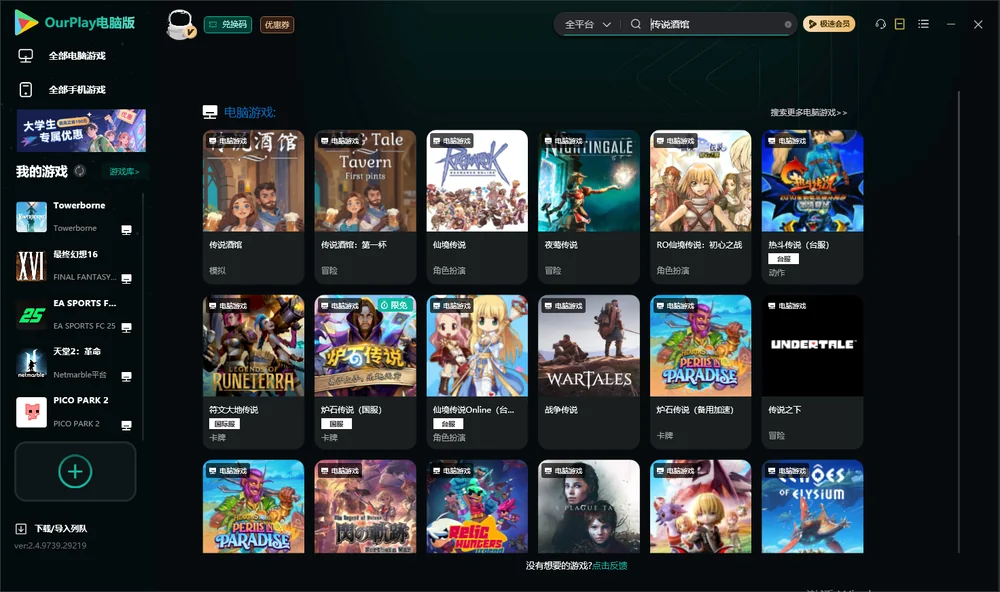Open the 极速会员 membership button
This screenshot has height=592, width=1000.
tap(828, 24)
